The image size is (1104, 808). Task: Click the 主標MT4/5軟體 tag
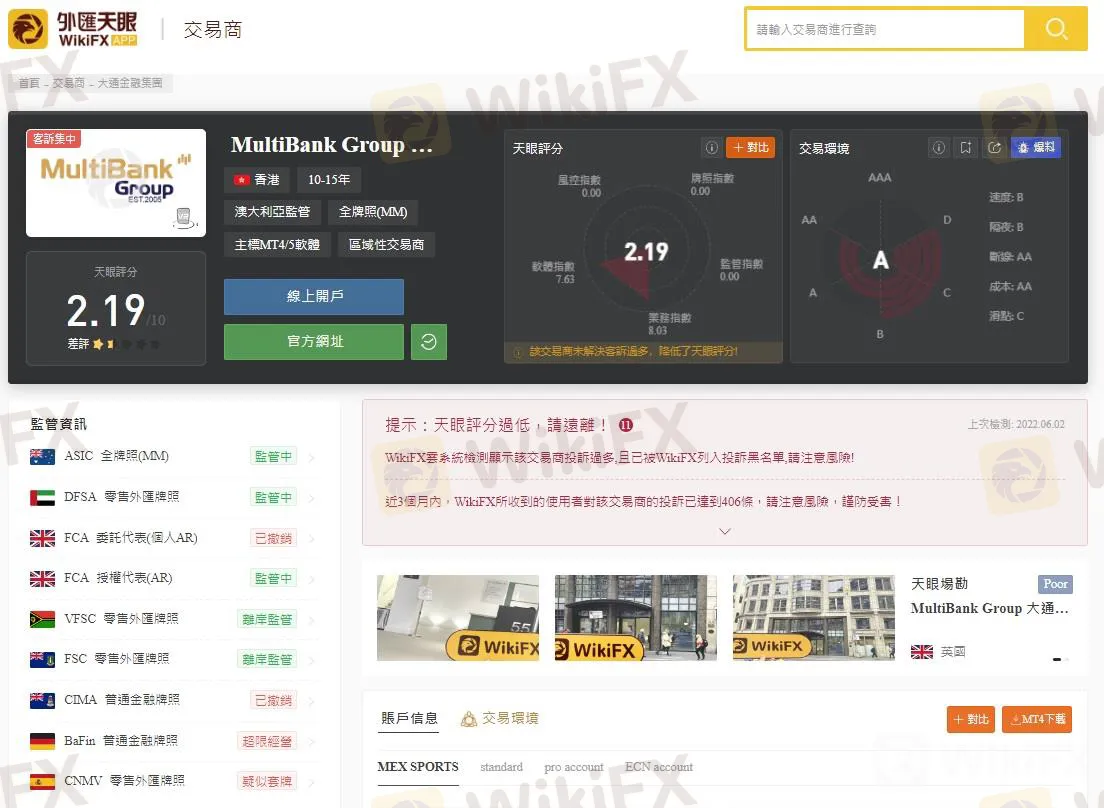point(277,245)
